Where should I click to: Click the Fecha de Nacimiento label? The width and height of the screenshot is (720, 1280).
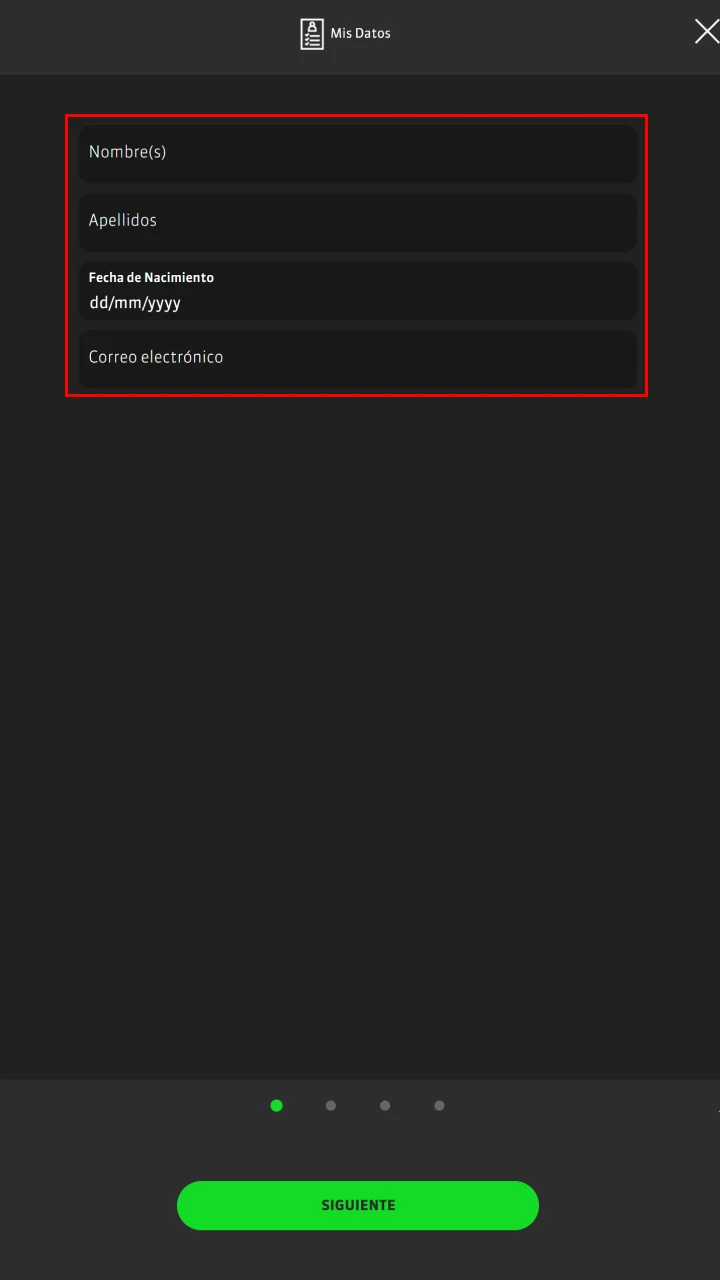(151, 277)
